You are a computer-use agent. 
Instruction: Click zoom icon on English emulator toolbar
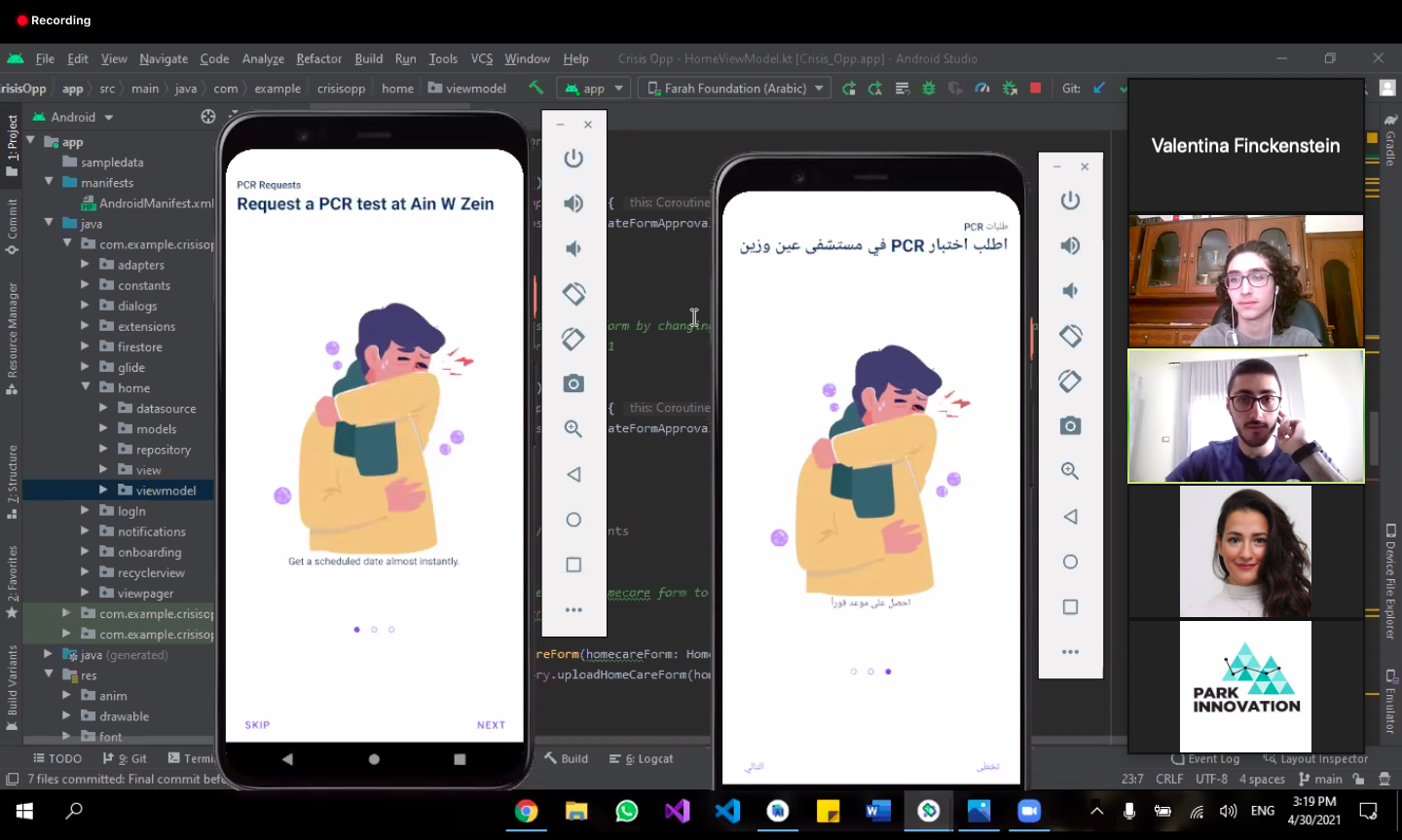point(573,429)
